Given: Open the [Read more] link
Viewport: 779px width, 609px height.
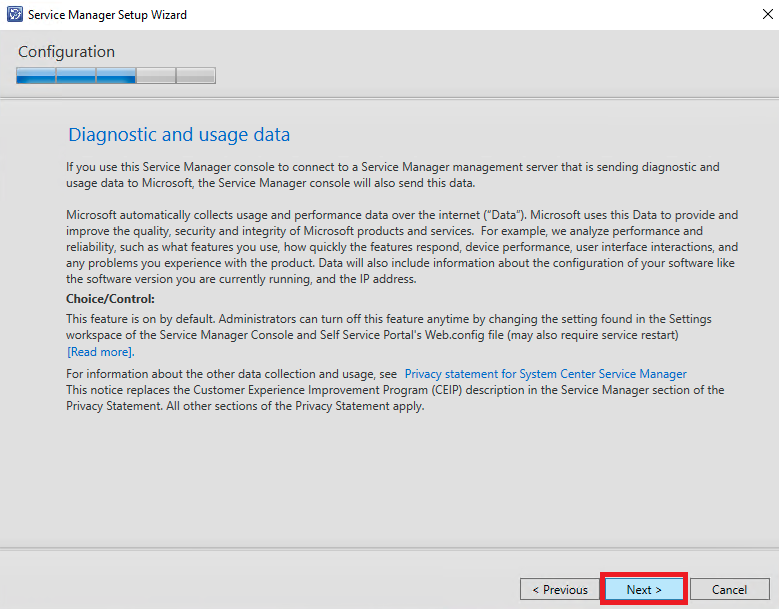Looking at the screenshot, I should coord(101,352).
